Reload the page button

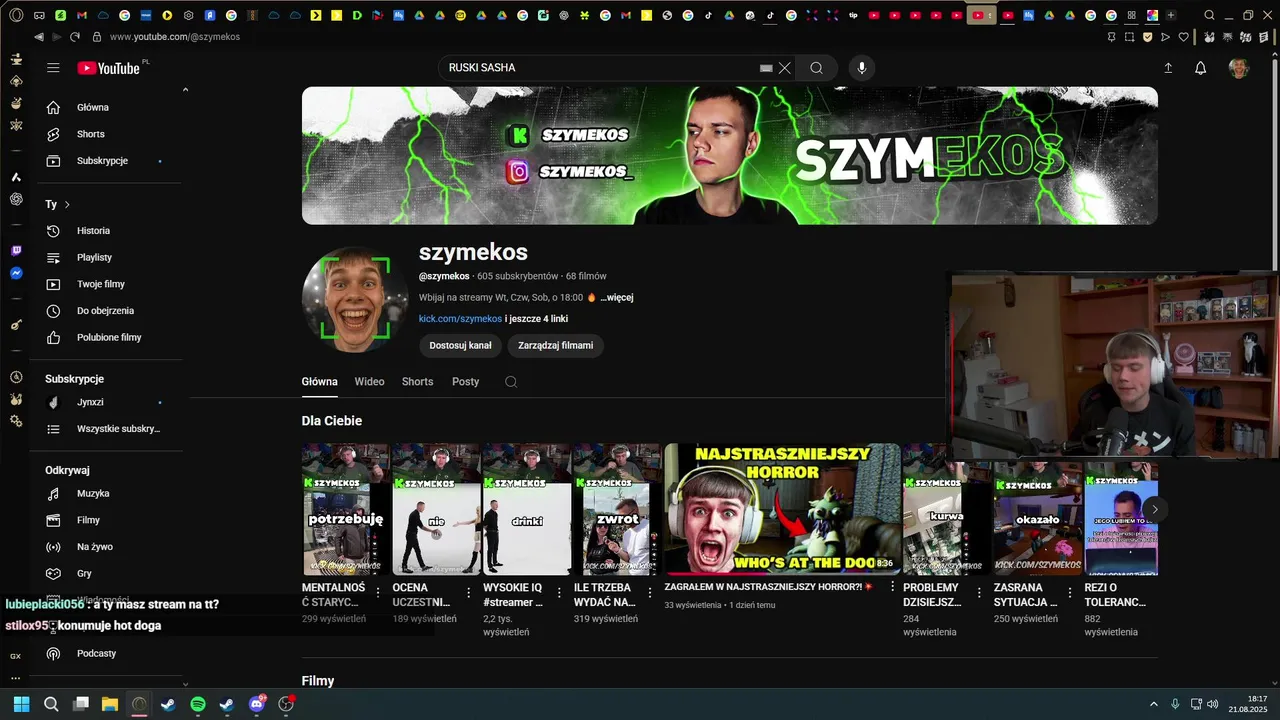click(75, 37)
